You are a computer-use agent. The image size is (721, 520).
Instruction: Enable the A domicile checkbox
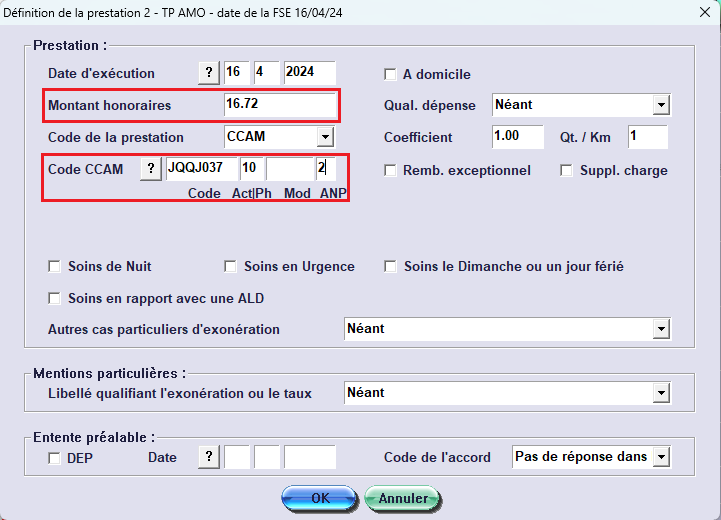tap(390, 74)
